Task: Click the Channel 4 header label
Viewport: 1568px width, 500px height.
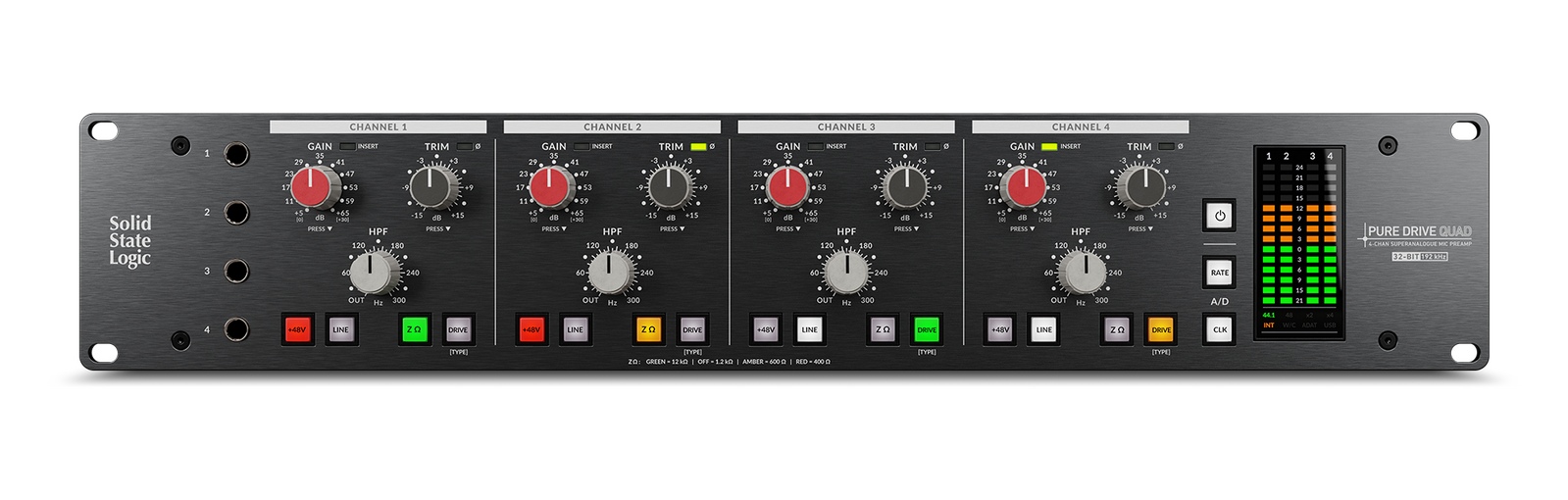Action: [1080, 126]
